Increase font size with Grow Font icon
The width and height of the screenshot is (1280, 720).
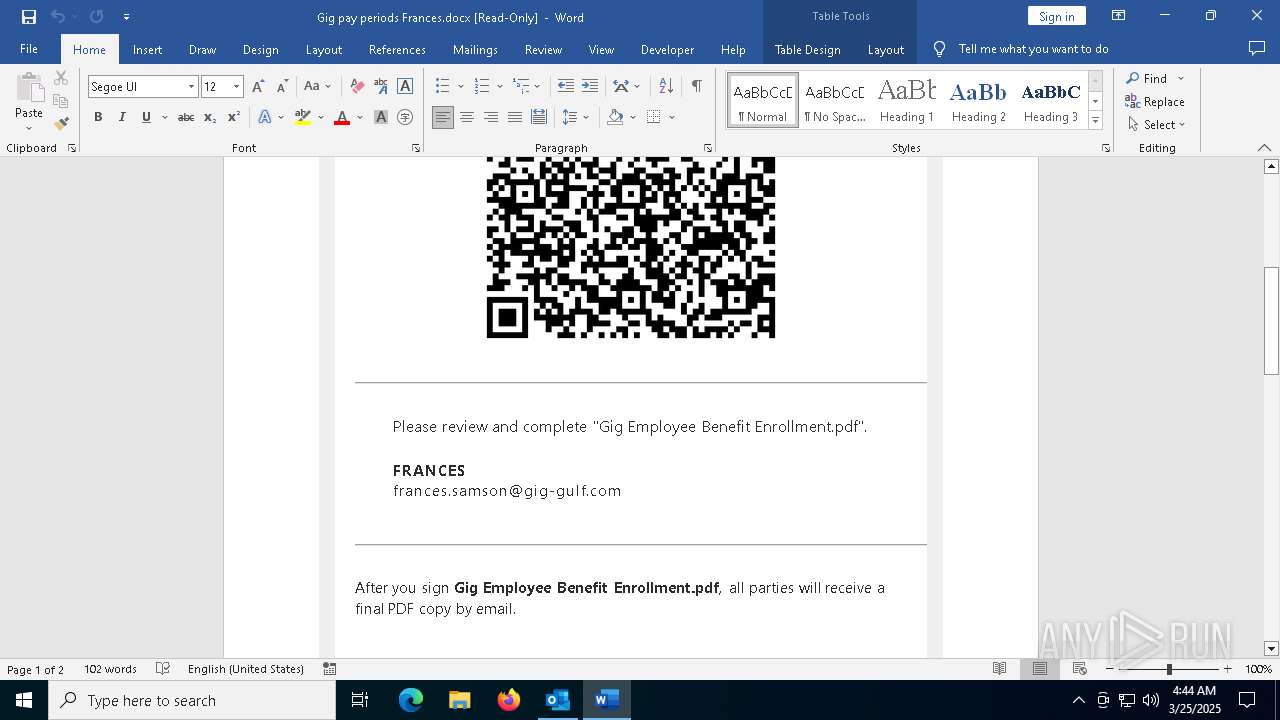click(258, 87)
